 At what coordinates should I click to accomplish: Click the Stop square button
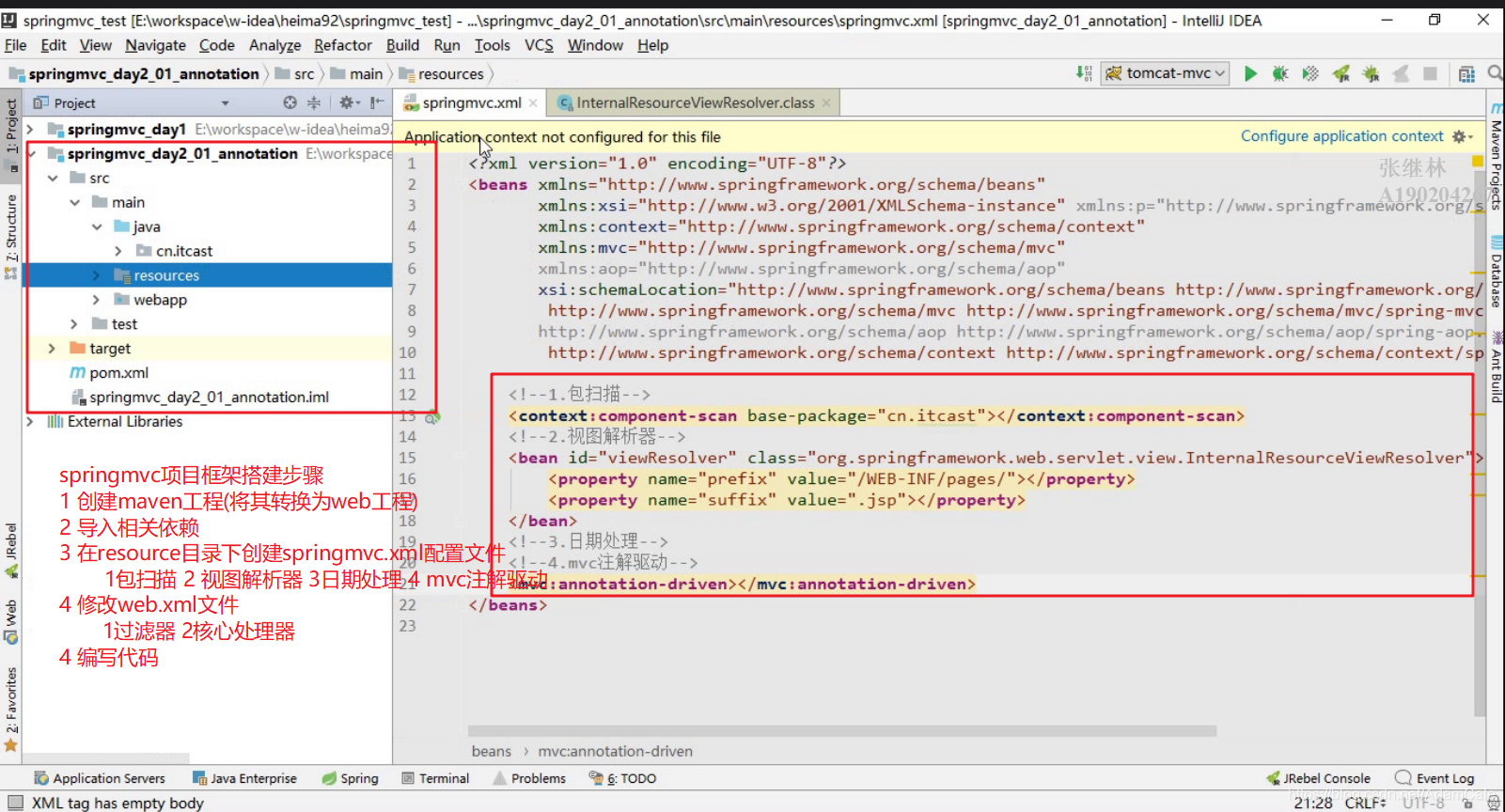point(1430,73)
